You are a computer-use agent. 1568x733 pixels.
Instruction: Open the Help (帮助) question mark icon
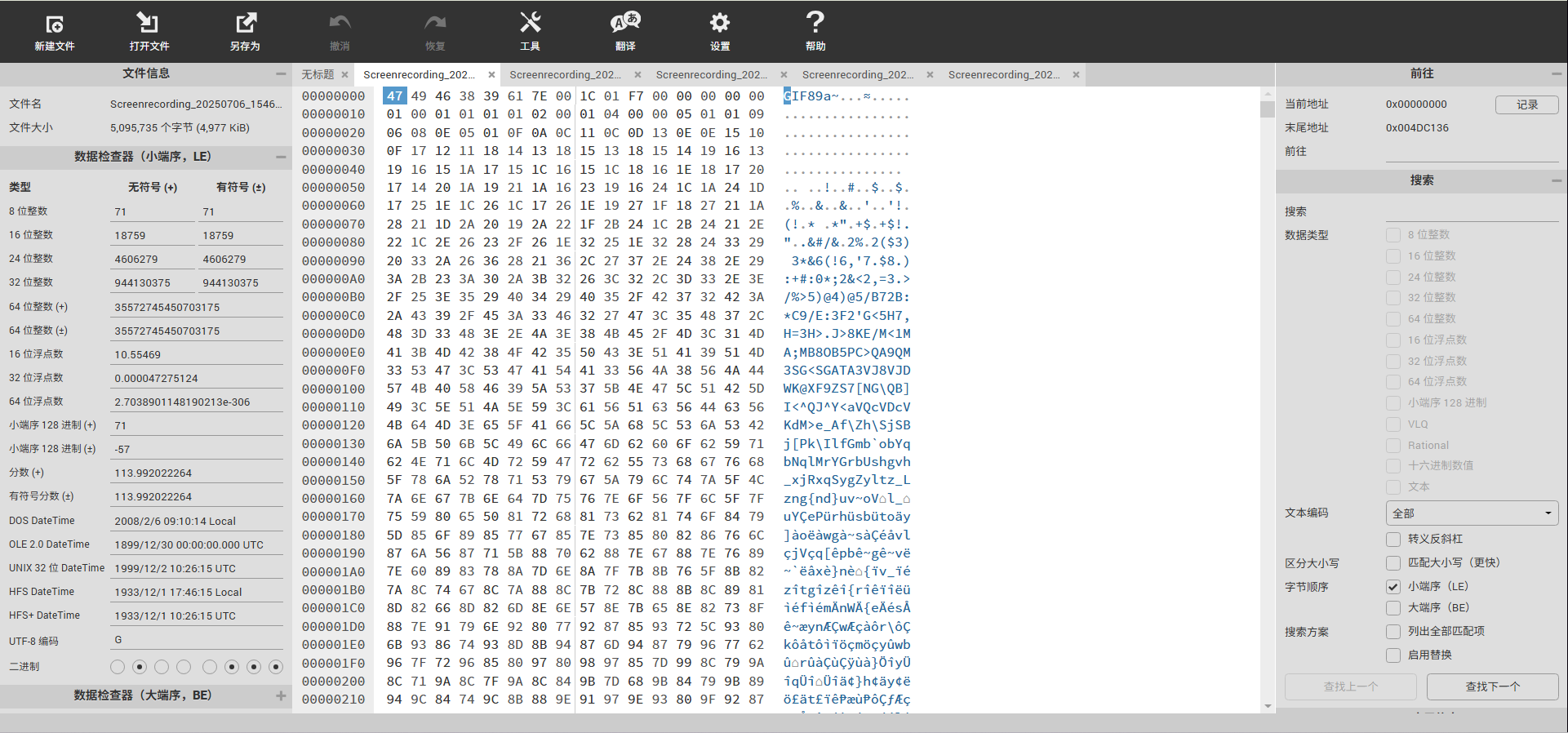click(x=815, y=31)
